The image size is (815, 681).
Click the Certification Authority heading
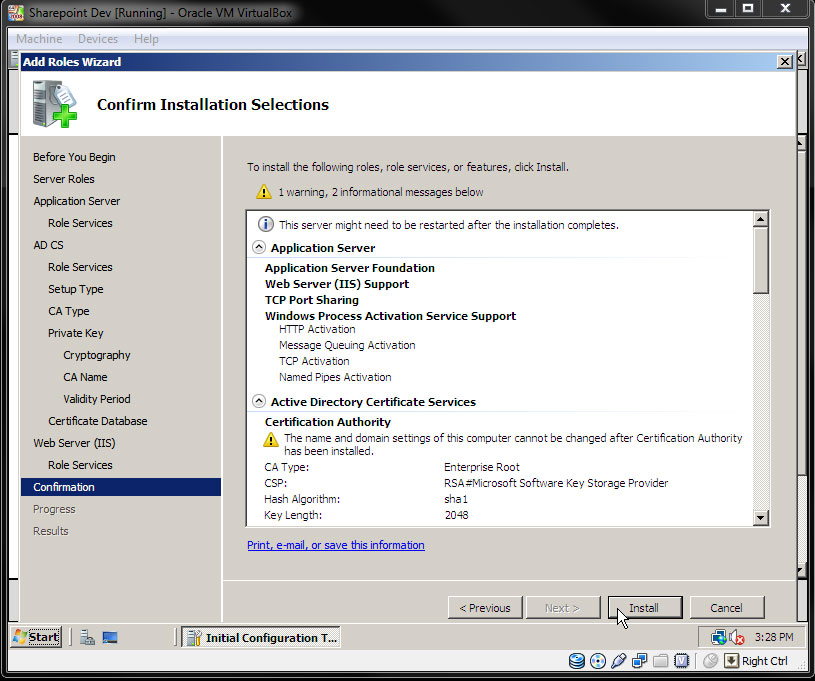click(327, 422)
